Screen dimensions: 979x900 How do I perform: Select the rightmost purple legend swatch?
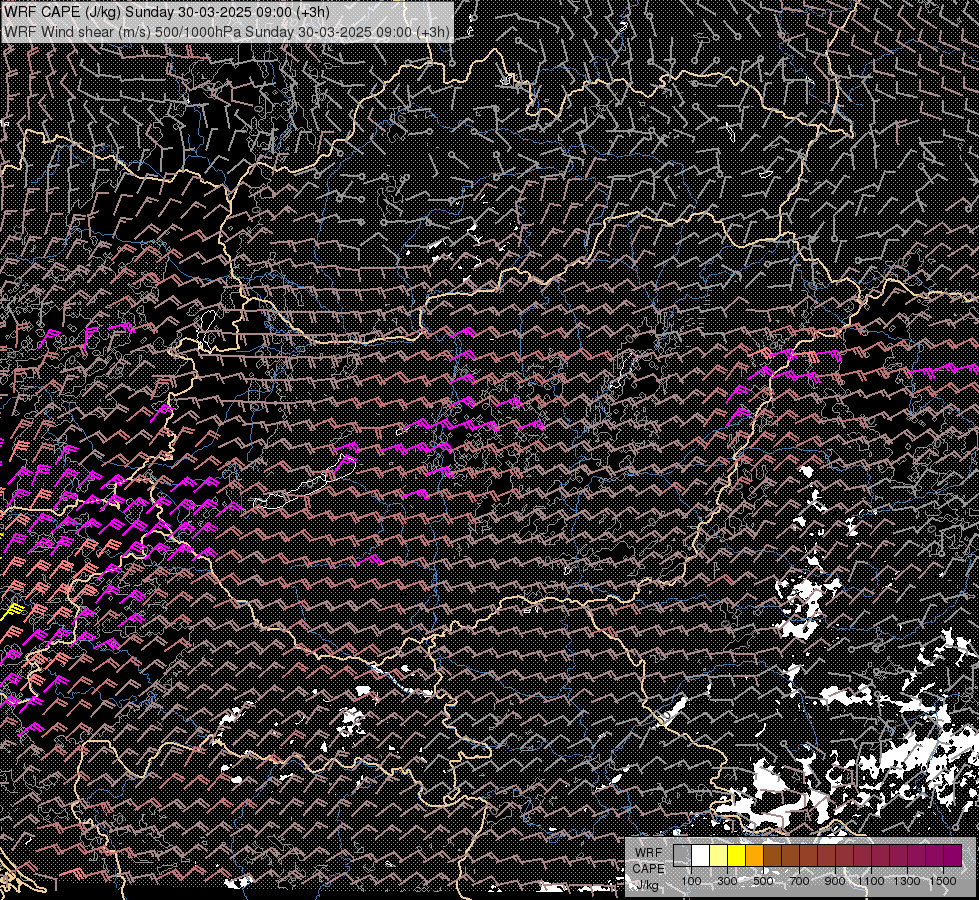(953, 855)
